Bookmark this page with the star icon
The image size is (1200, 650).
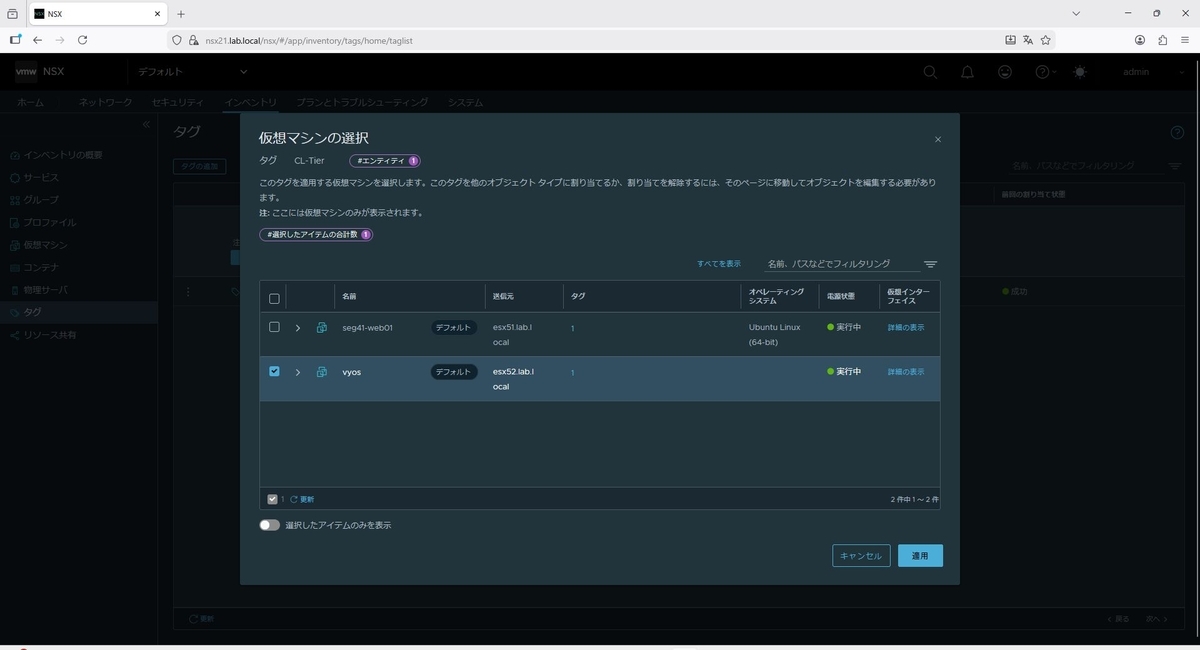(x=1046, y=40)
